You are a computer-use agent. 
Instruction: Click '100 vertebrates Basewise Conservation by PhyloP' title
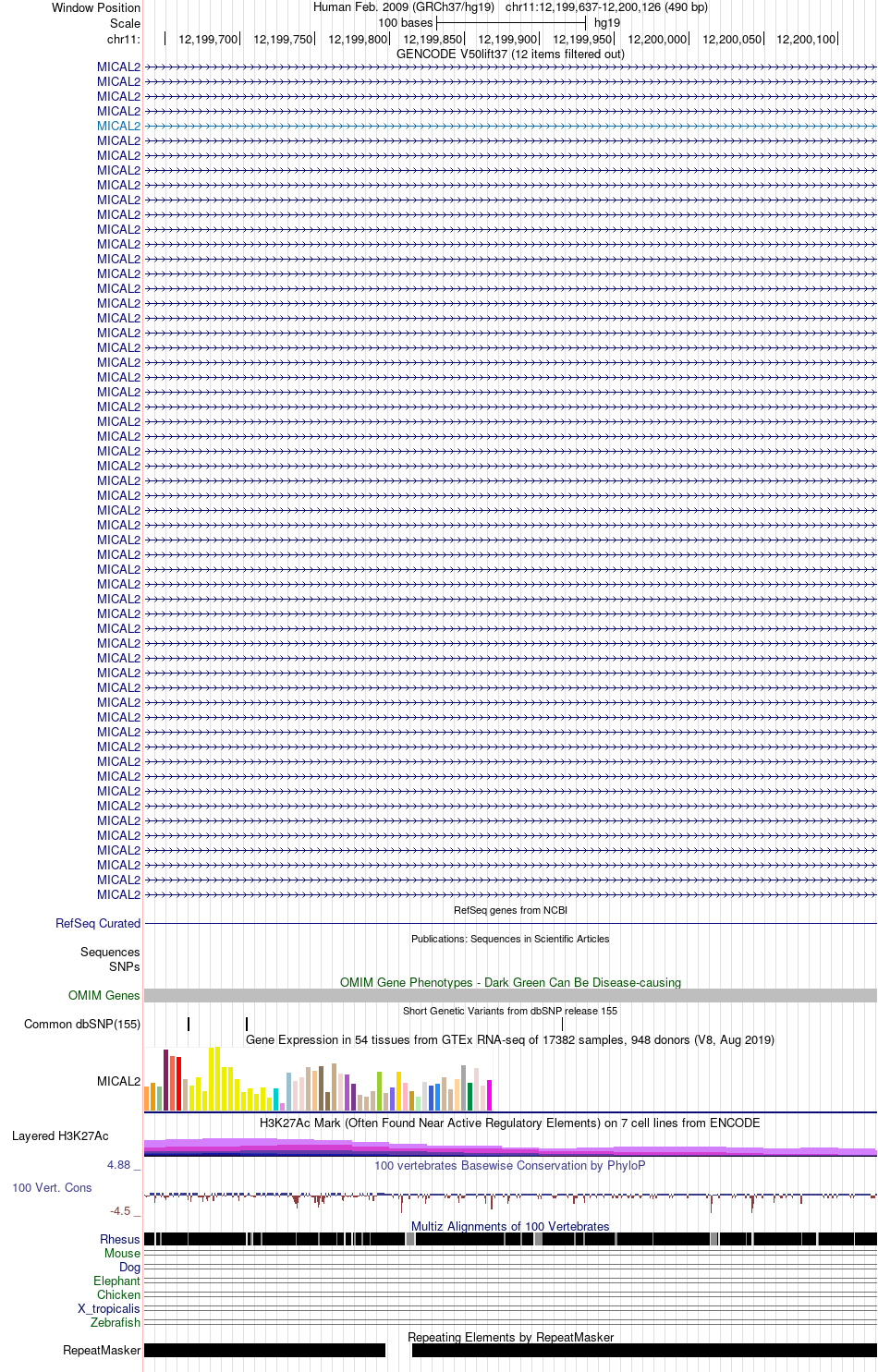510,1165
